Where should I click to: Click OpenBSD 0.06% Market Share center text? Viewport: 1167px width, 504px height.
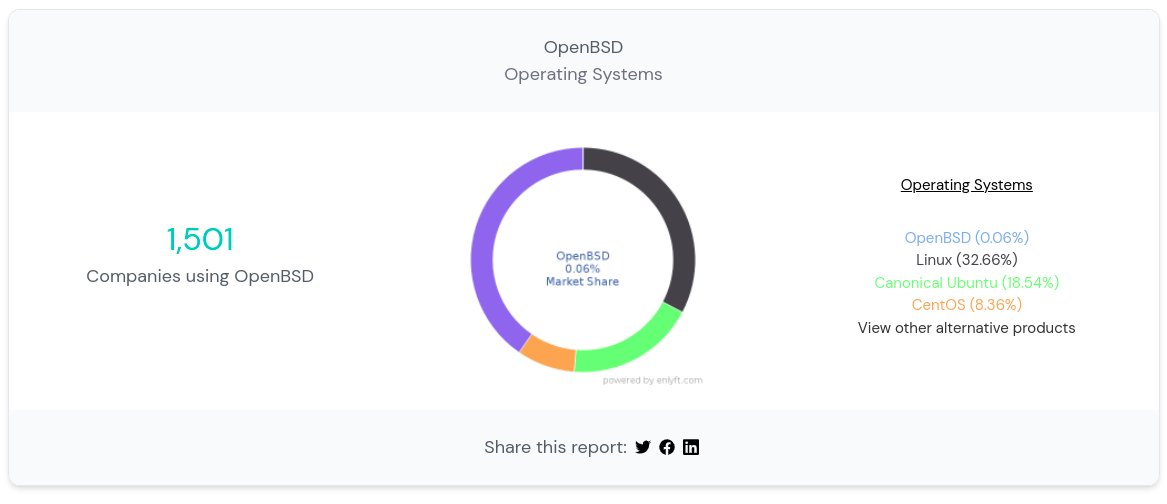[583, 268]
